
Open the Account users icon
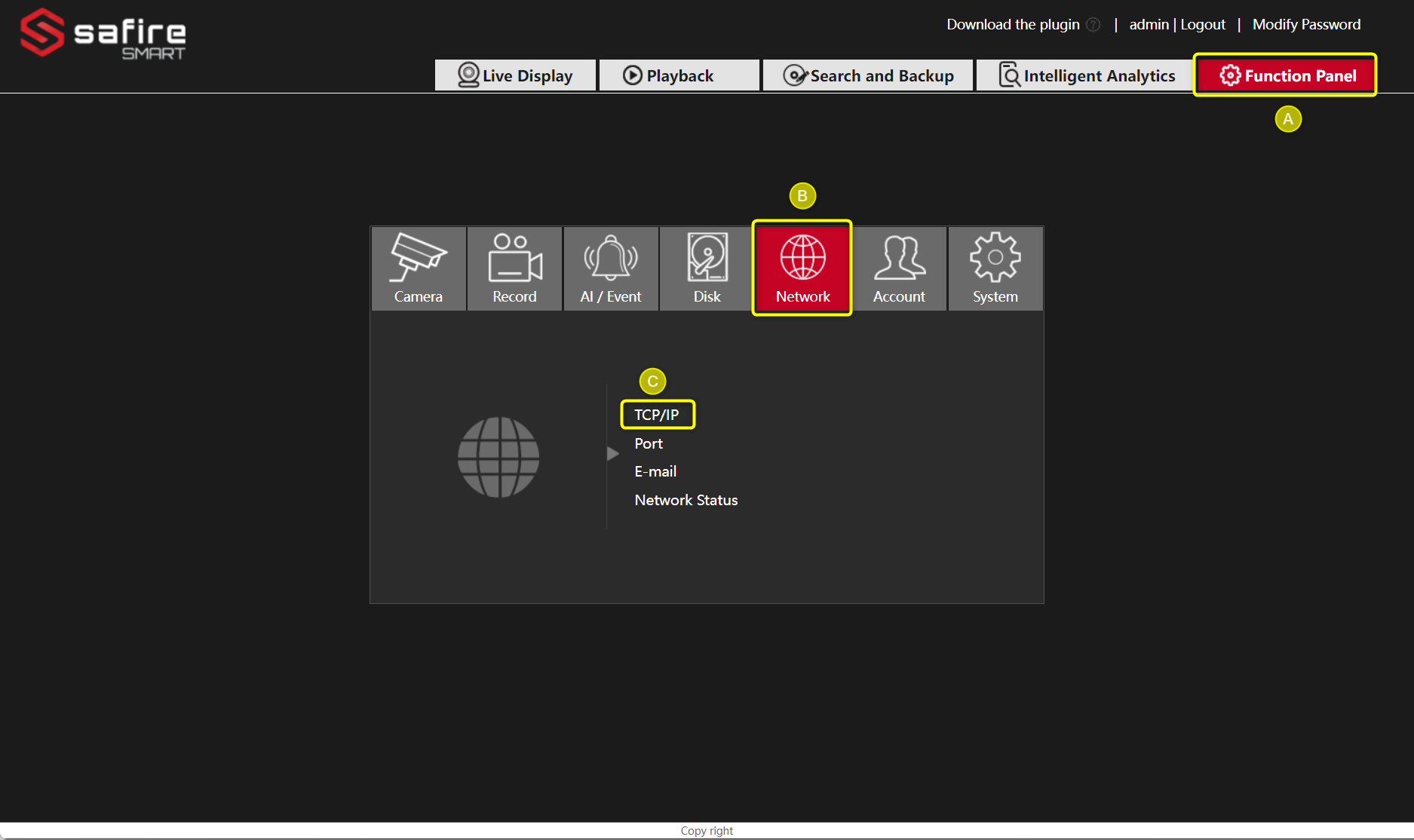[x=899, y=268]
